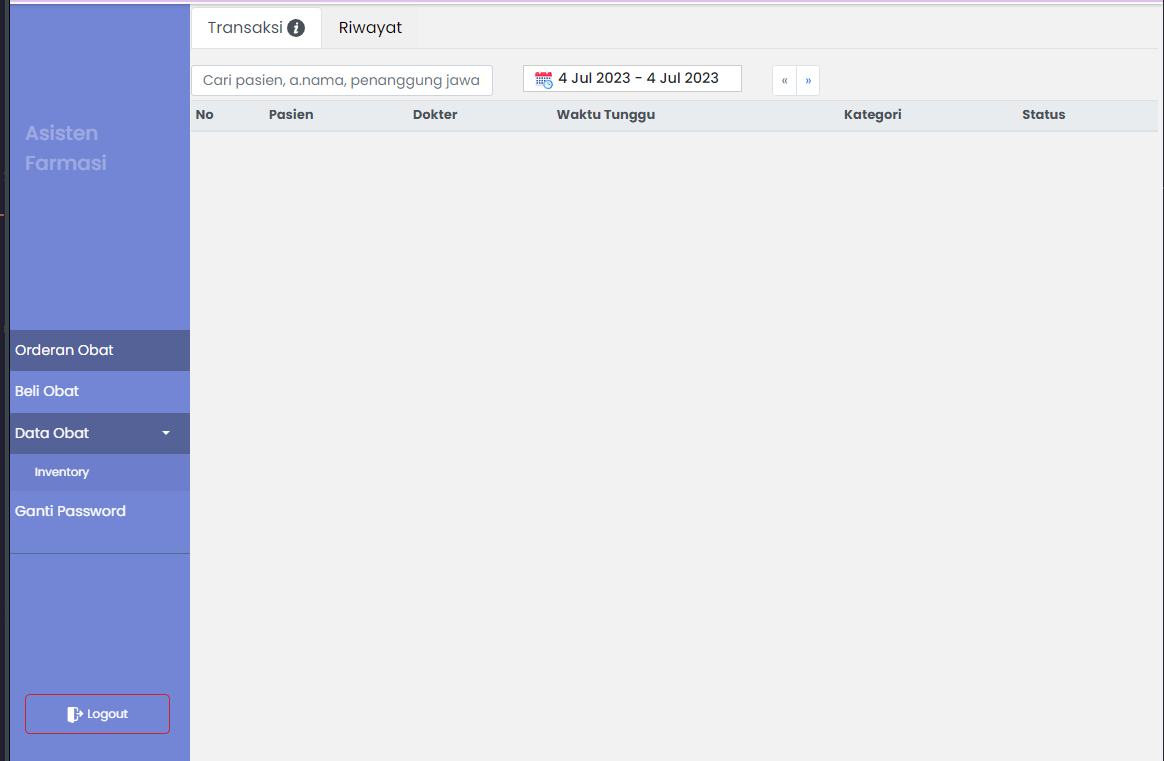The image size is (1164, 761).
Task: Select Beli Obat sidebar item
Action: tap(47, 391)
